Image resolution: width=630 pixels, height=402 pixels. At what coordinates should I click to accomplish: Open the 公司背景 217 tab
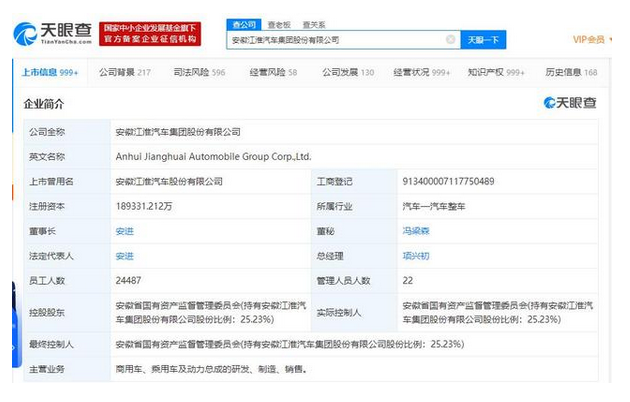125,73
